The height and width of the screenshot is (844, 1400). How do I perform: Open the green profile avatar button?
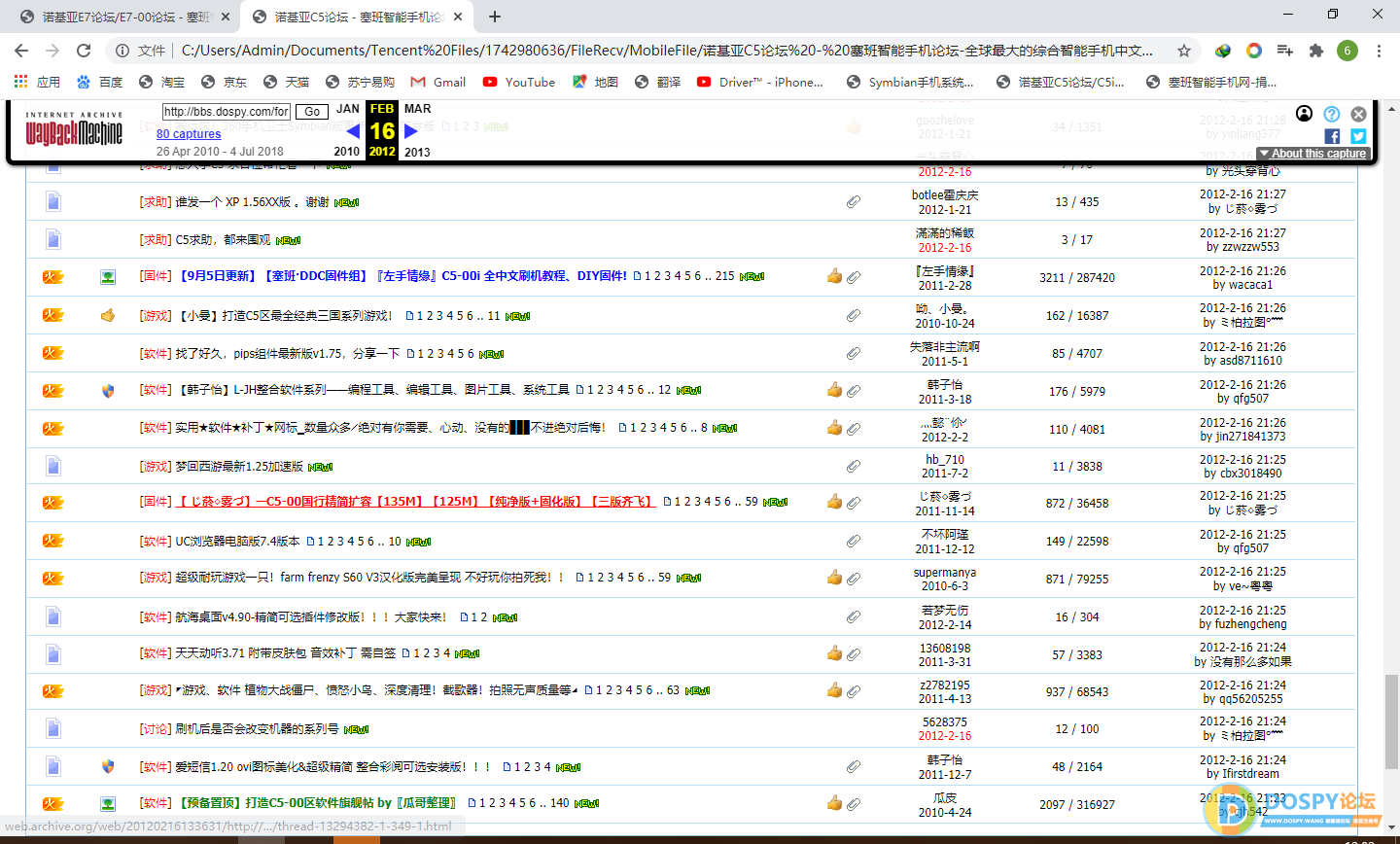pyautogui.click(x=1347, y=51)
